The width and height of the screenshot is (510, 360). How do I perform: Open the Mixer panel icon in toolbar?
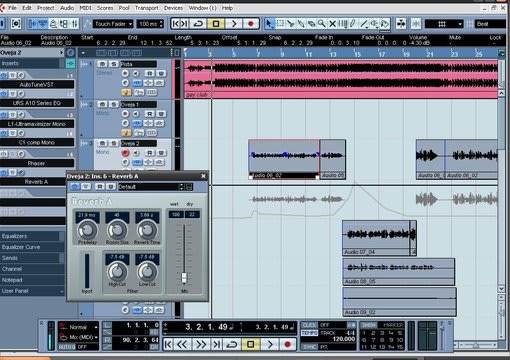coord(75,24)
